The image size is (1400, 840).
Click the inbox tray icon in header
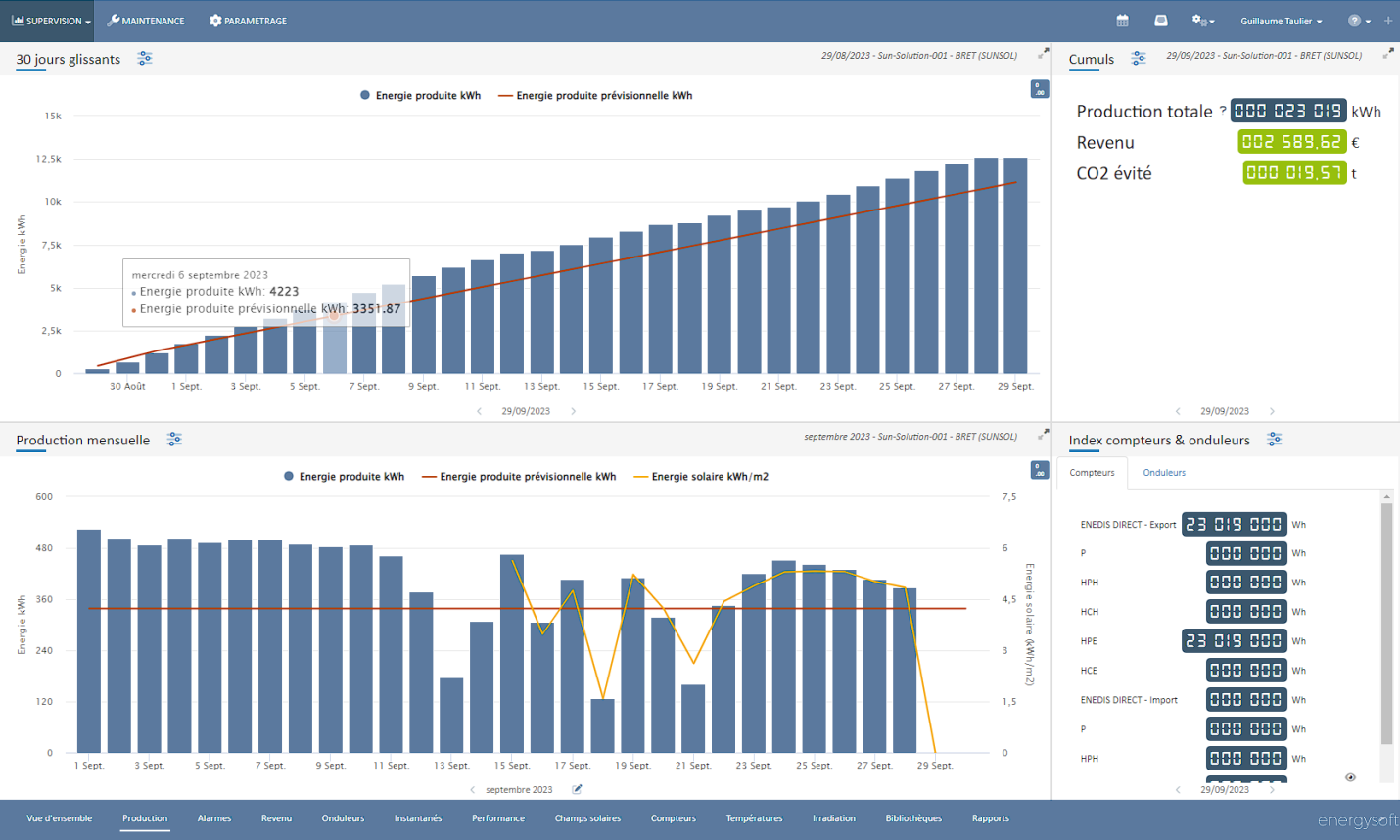(1160, 21)
